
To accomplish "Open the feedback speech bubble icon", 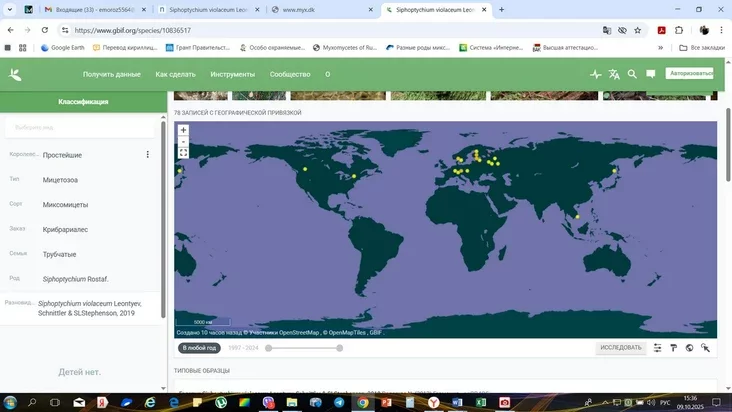I will (x=651, y=74).
